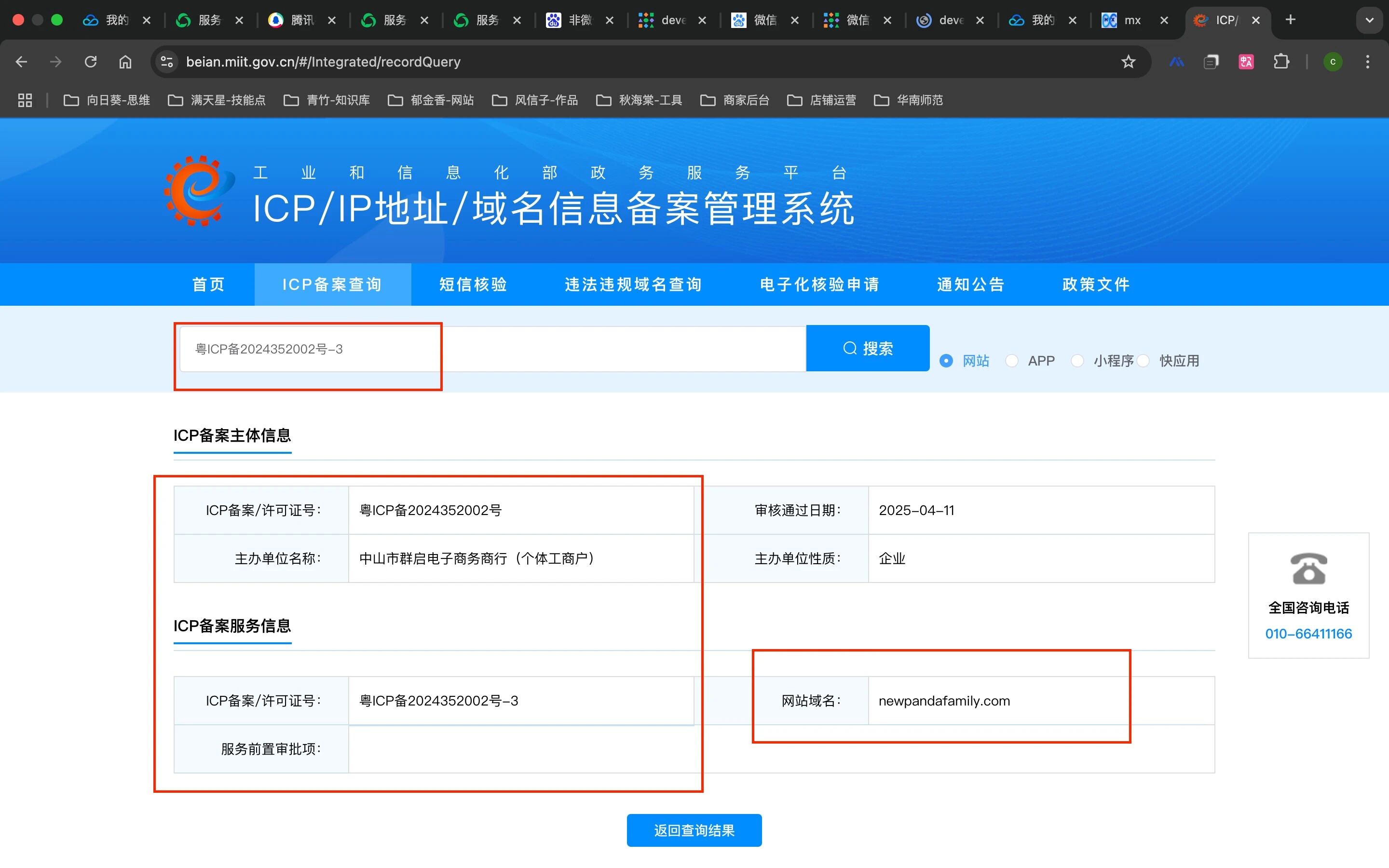Screen dimensions: 1389x868
Task: Click the 返回查询结果 button
Action: [694, 830]
